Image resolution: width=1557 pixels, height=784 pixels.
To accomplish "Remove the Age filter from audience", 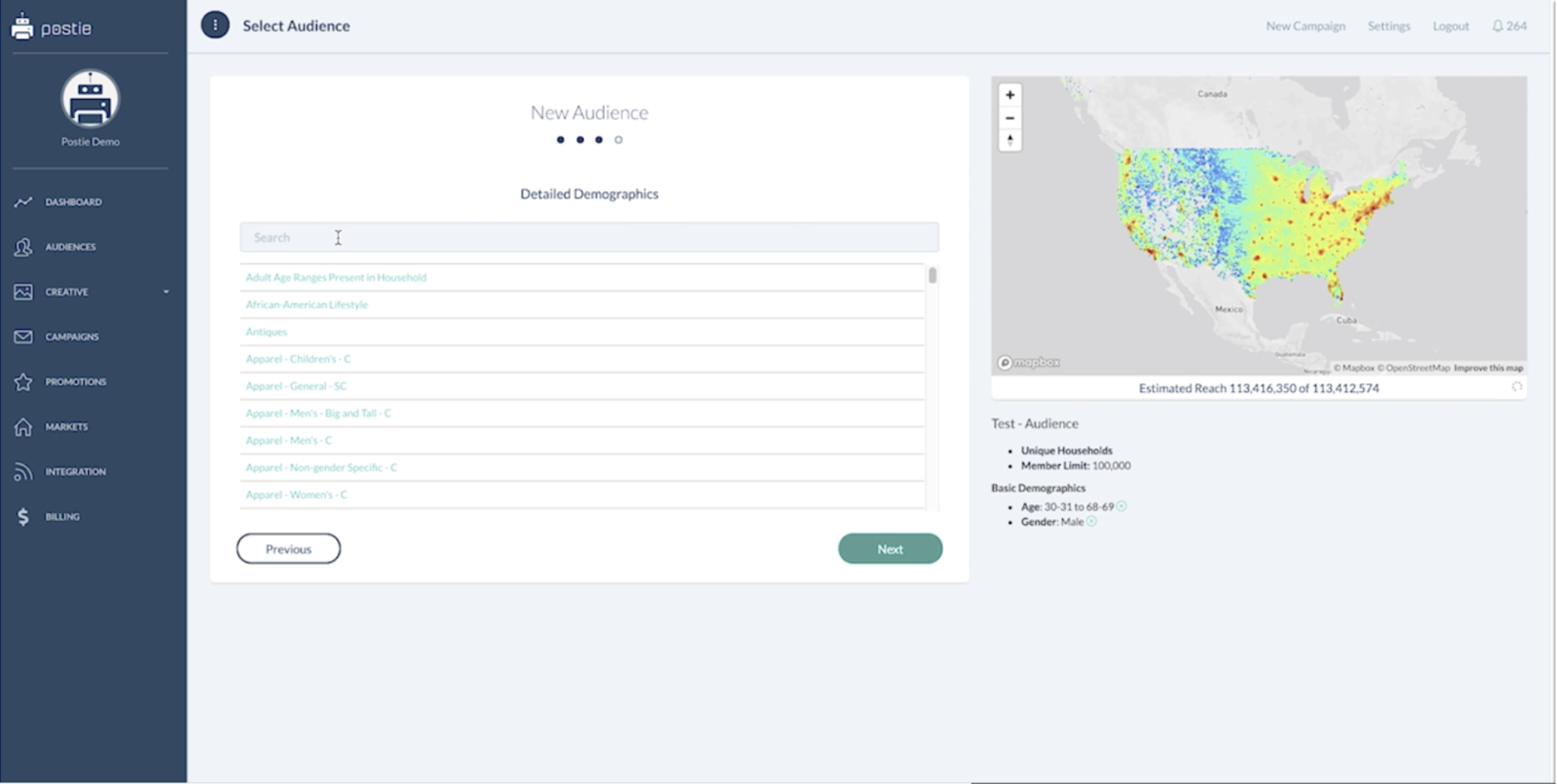I will coord(1122,506).
